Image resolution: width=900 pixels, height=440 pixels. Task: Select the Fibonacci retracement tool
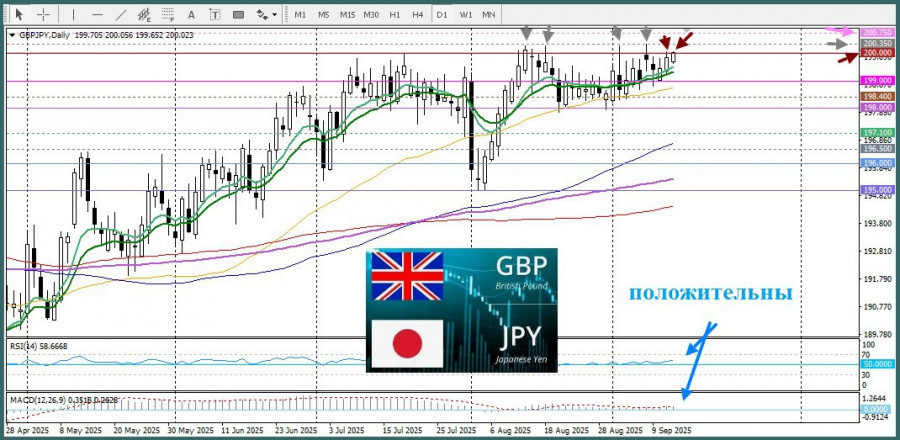[x=171, y=15]
